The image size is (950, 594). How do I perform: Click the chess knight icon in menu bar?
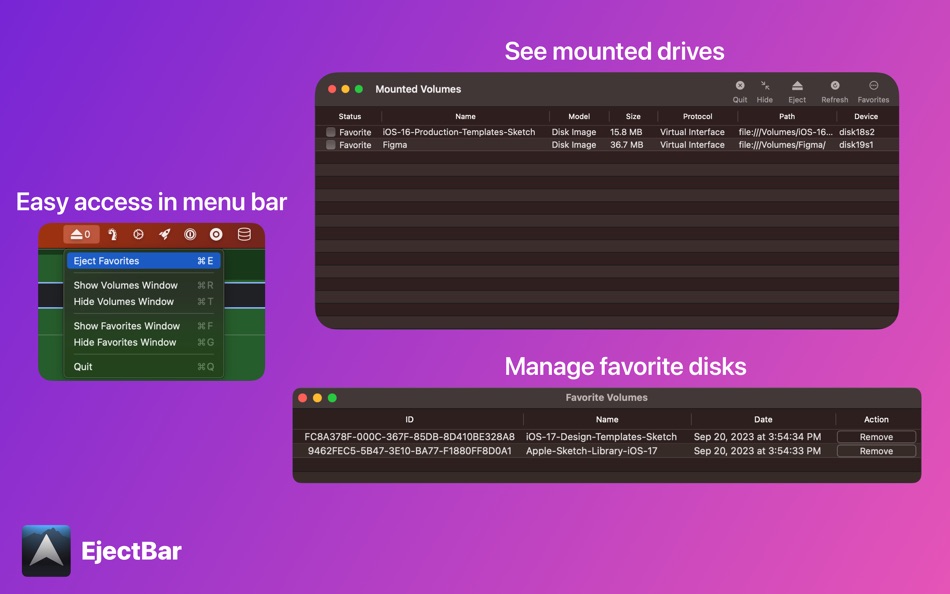112,234
